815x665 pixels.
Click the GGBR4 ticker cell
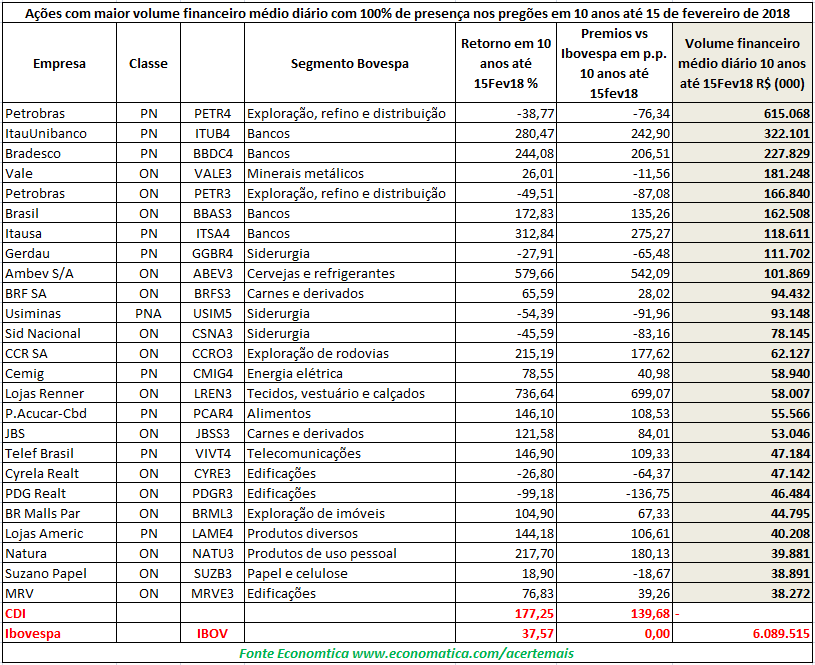point(212,254)
